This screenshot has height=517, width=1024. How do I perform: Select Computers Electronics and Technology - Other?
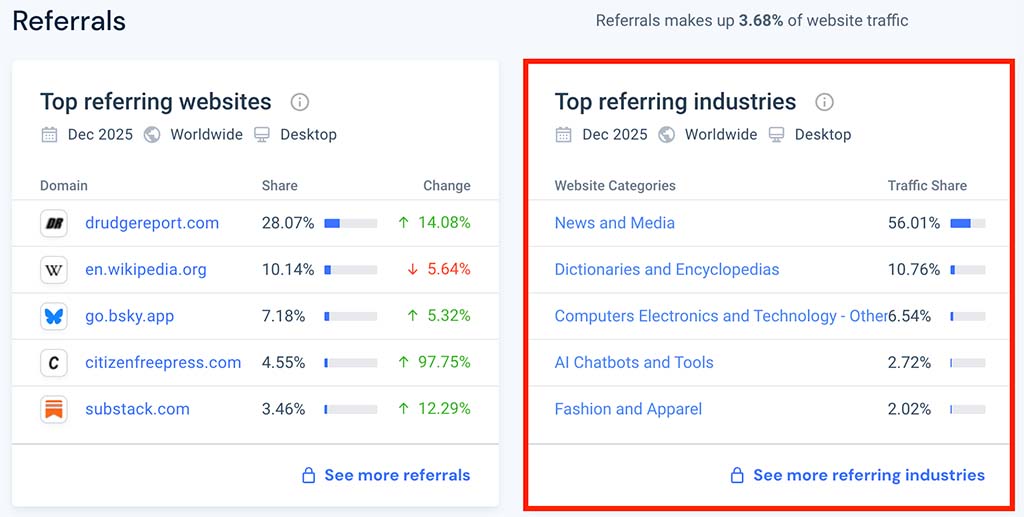tap(720, 317)
